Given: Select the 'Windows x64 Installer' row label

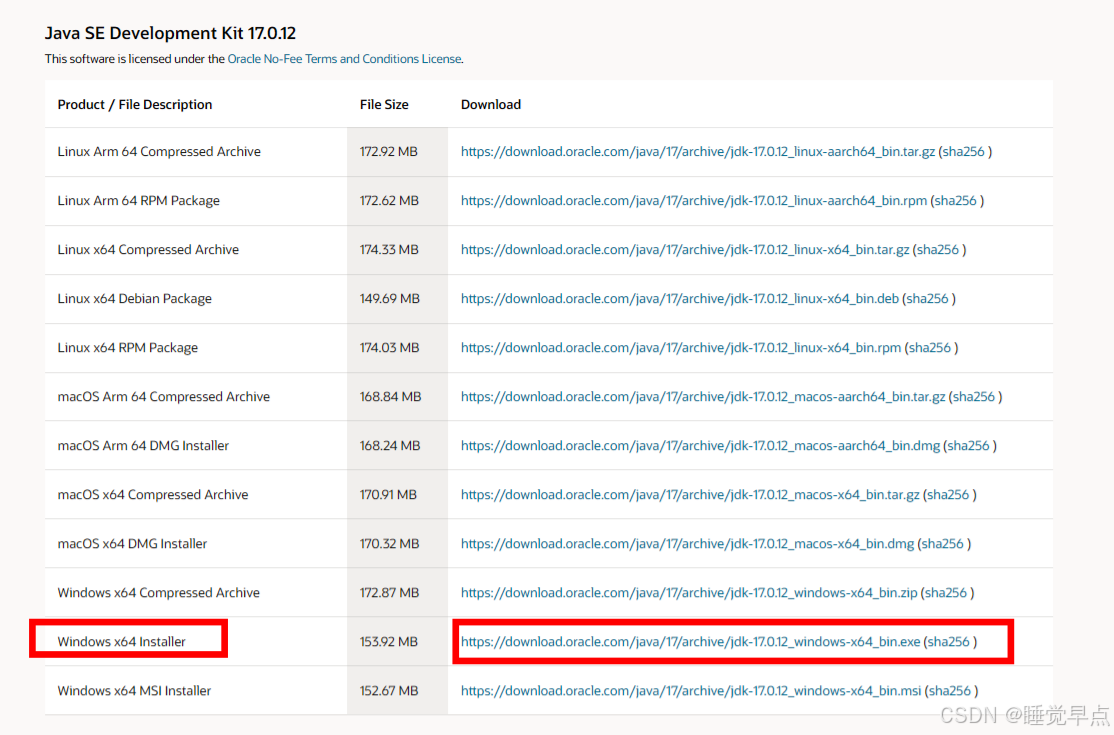Looking at the screenshot, I should pyautogui.click(x=121, y=641).
